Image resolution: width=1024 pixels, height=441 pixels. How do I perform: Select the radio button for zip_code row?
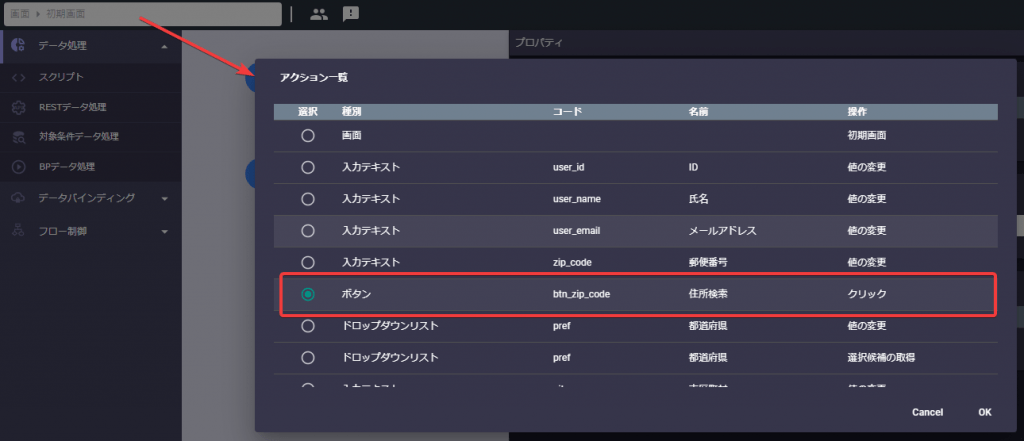click(x=308, y=263)
